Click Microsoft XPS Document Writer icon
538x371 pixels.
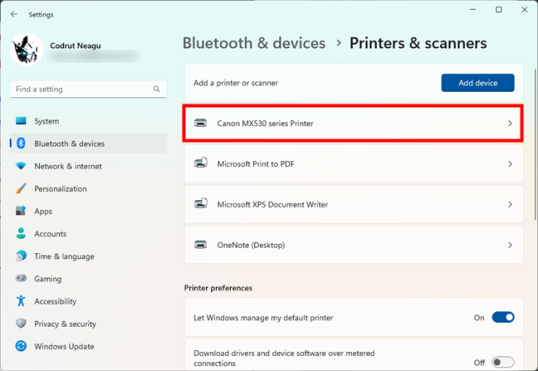(x=201, y=203)
